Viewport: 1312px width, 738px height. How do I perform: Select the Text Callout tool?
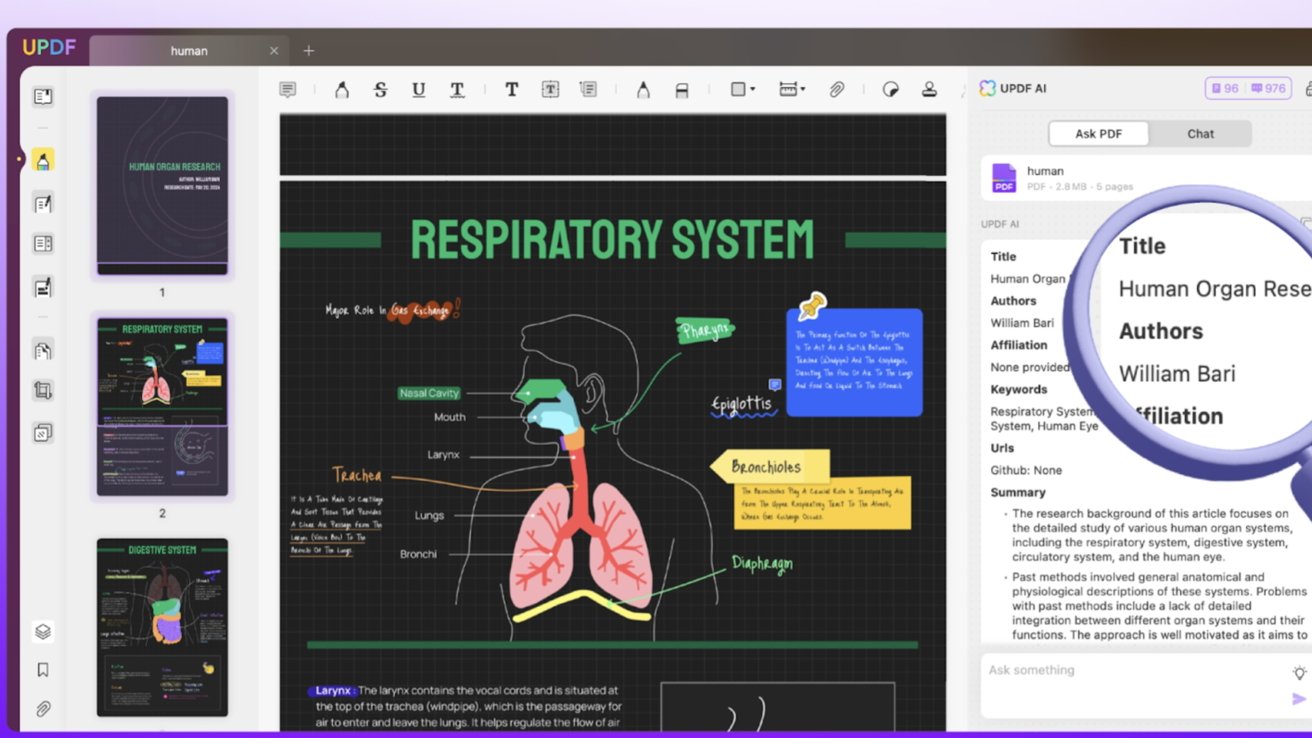point(588,90)
